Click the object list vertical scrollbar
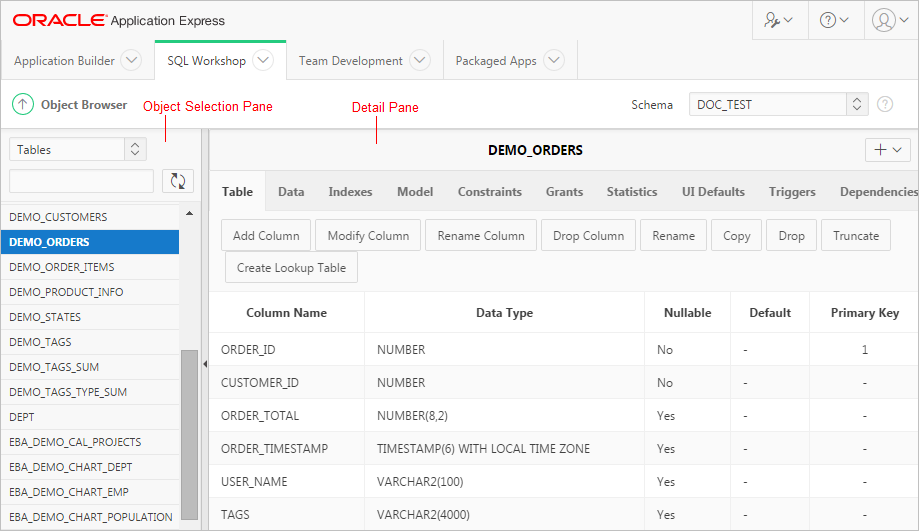This screenshot has width=919, height=531. coord(189,430)
